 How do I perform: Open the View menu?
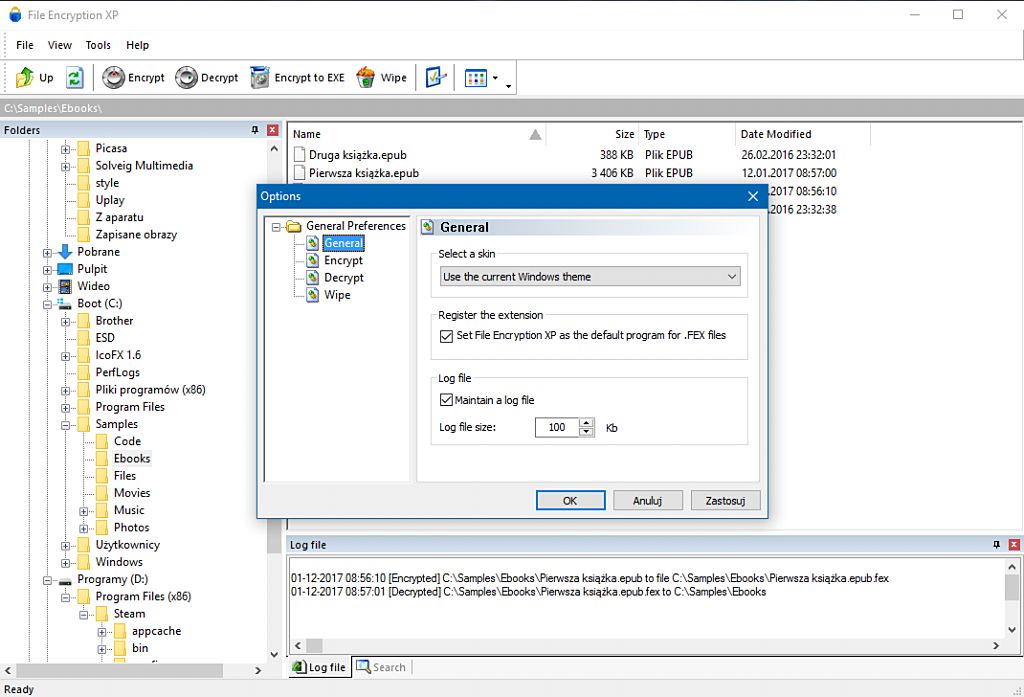tap(59, 45)
